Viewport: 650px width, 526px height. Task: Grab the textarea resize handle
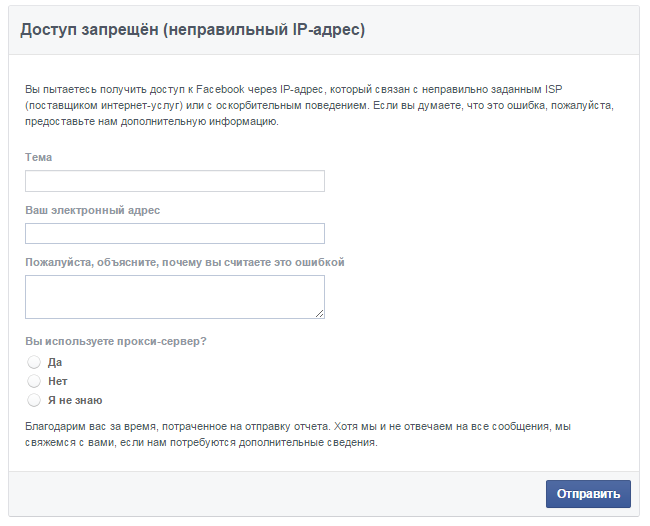click(319, 313)
